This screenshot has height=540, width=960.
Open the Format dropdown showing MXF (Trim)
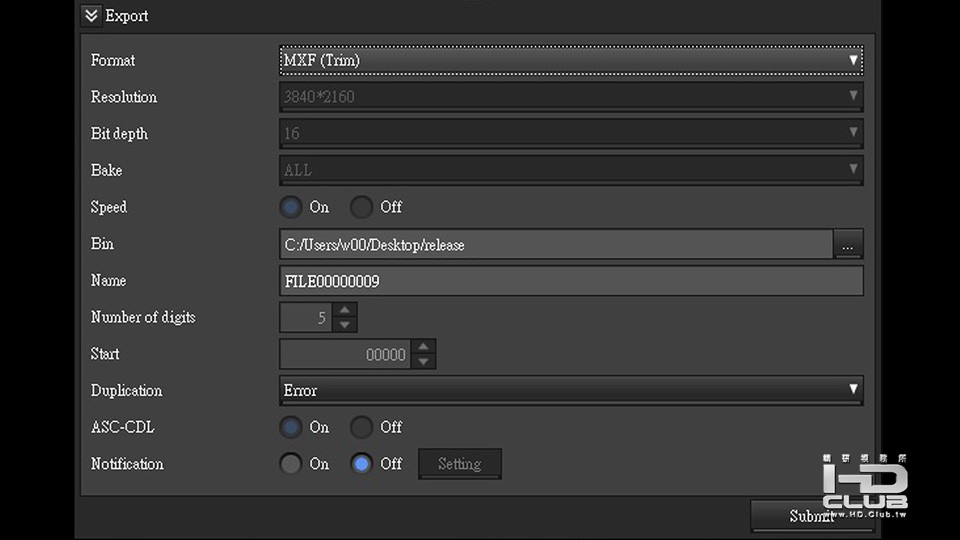570,60
